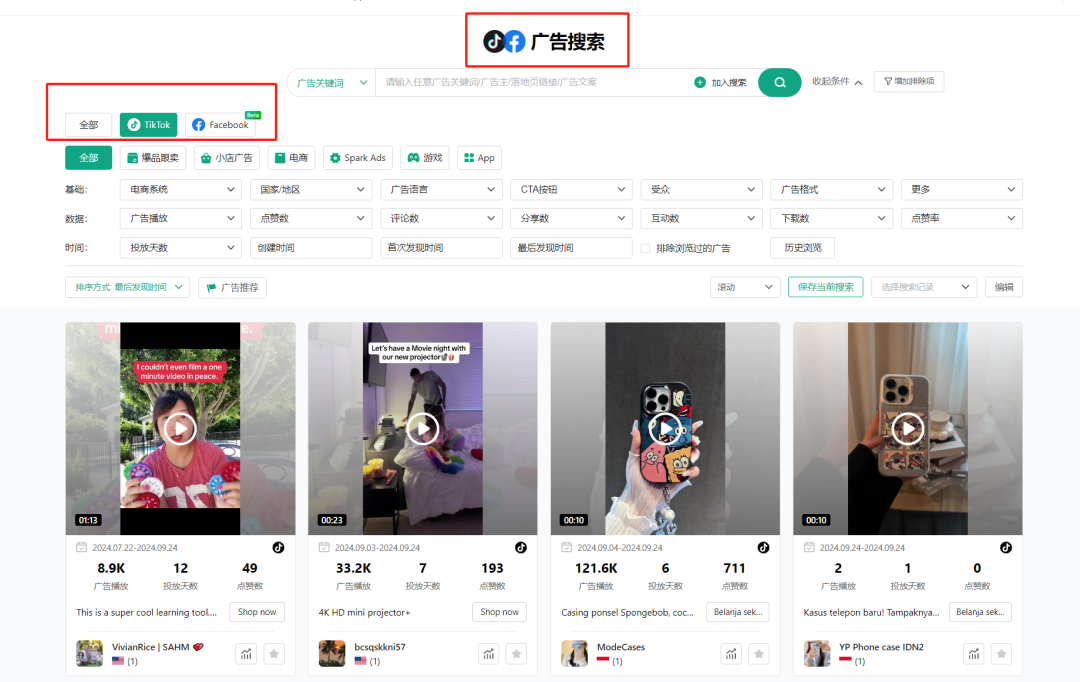Select the 爆品跟卖 category tab
Viewport: 1080px width, 682px height.
153,158
